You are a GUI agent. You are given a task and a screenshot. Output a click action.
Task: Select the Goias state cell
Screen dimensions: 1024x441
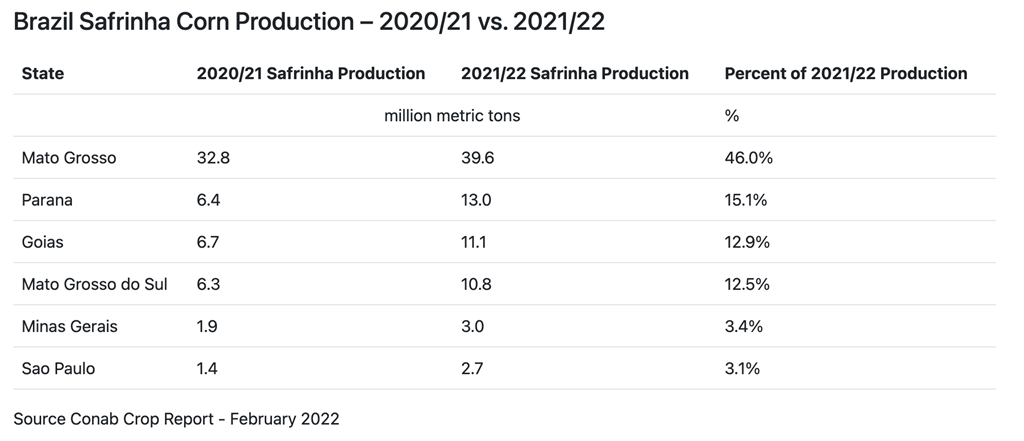pos(43,242)
